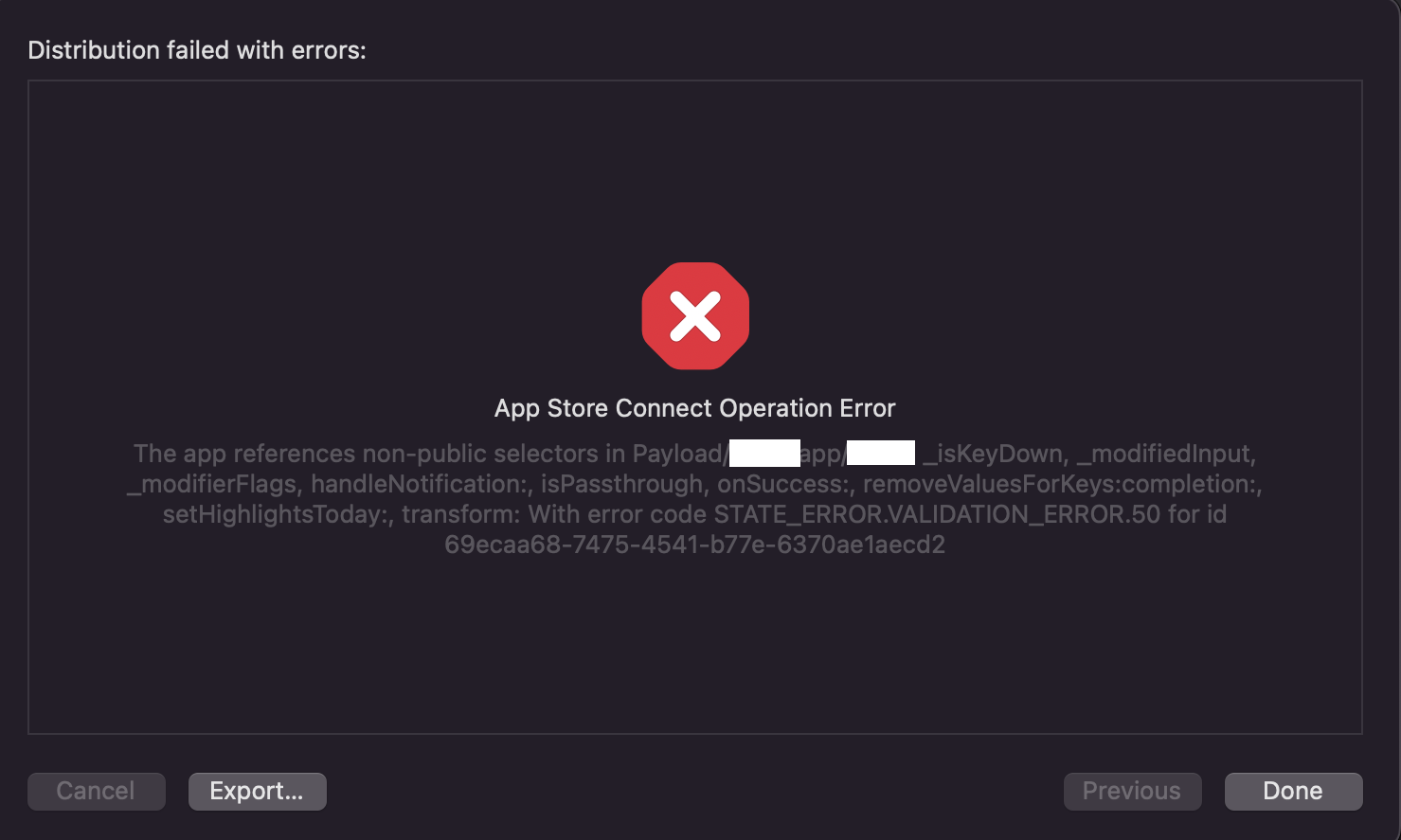
Task: Click the redacted block right after app/
Action: point(881,453)
